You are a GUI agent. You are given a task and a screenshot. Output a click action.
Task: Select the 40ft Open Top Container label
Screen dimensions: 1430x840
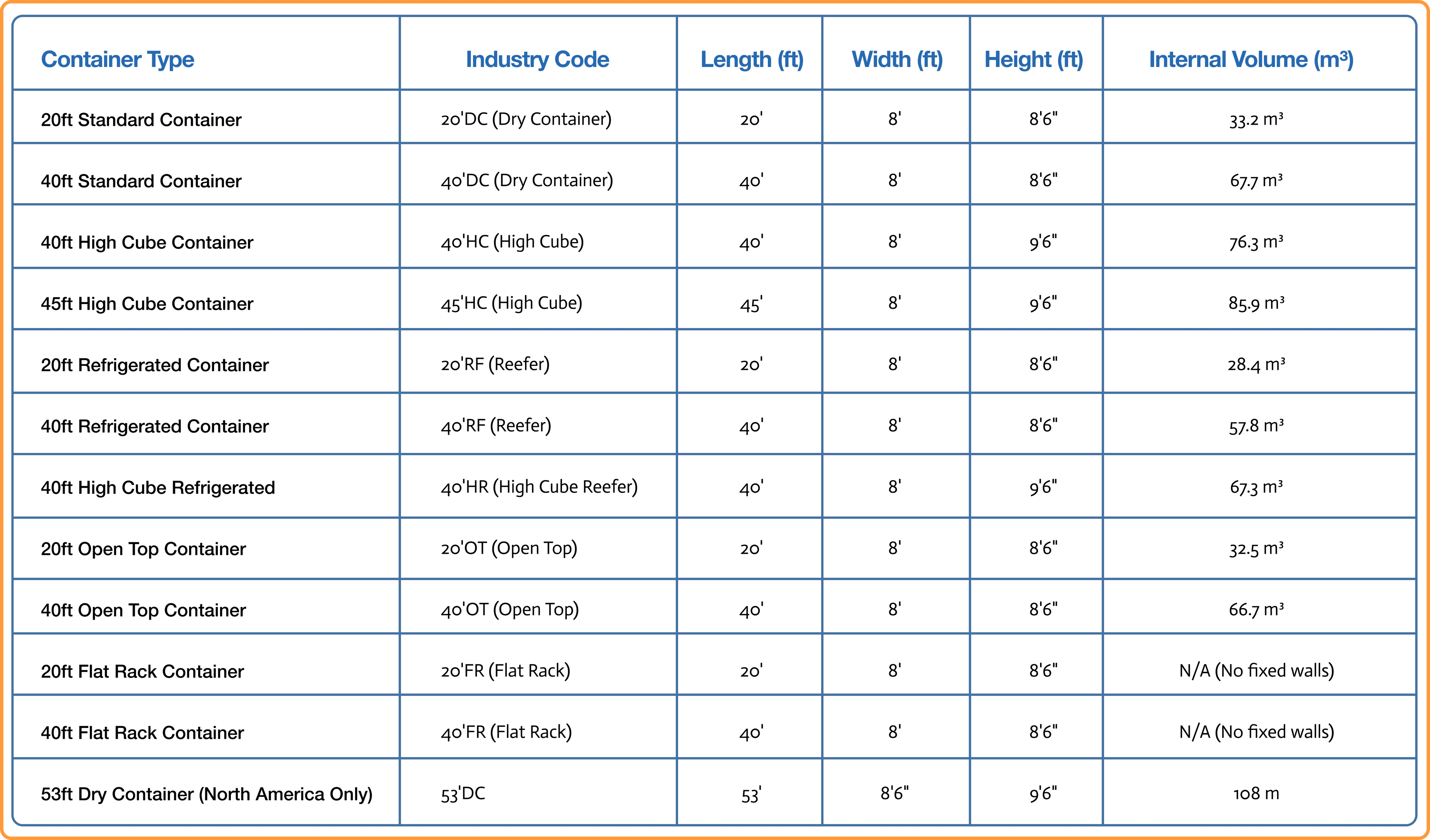click(143, 610)
